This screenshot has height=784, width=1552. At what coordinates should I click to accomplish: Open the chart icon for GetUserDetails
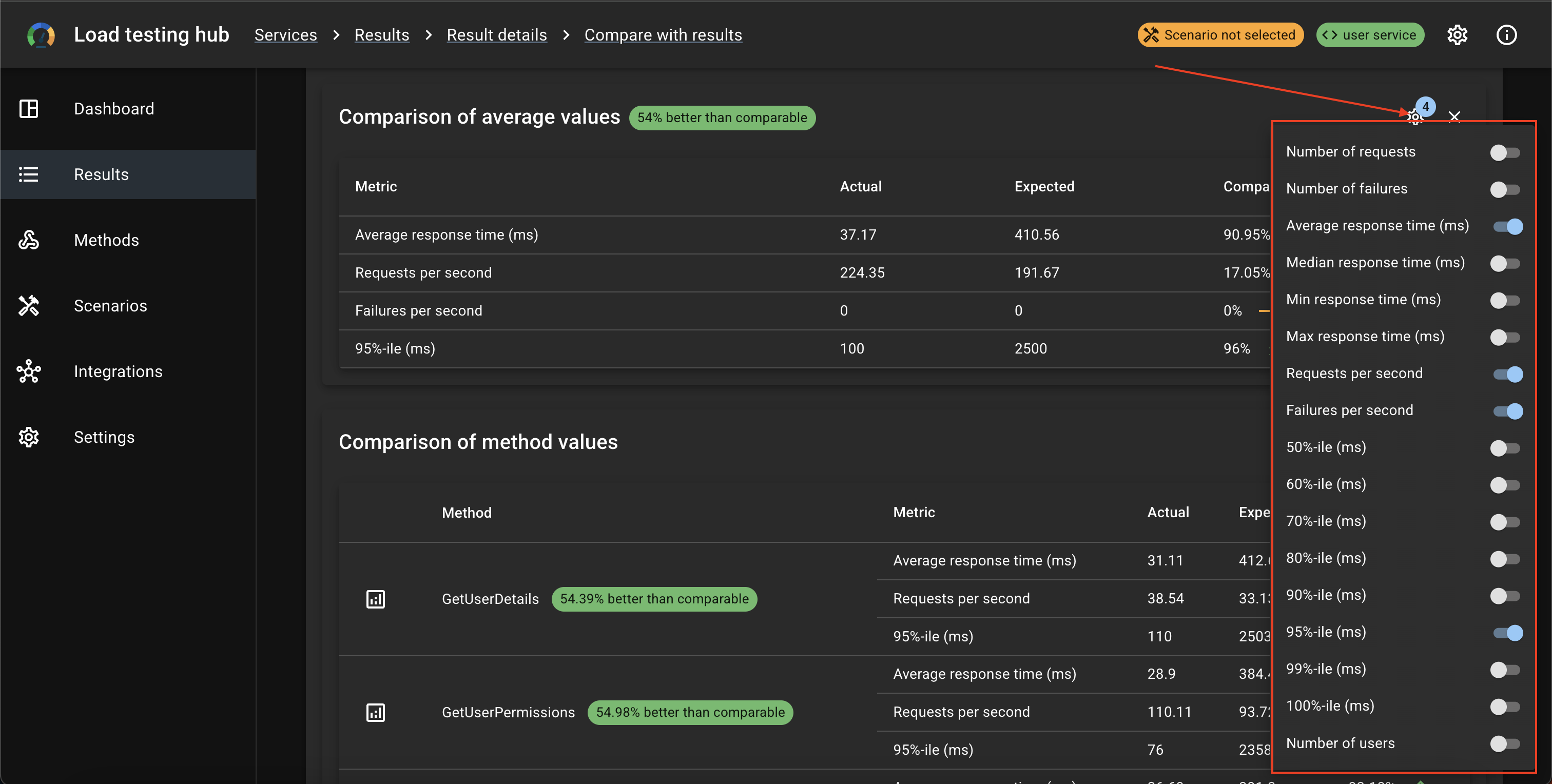(375, 599)
